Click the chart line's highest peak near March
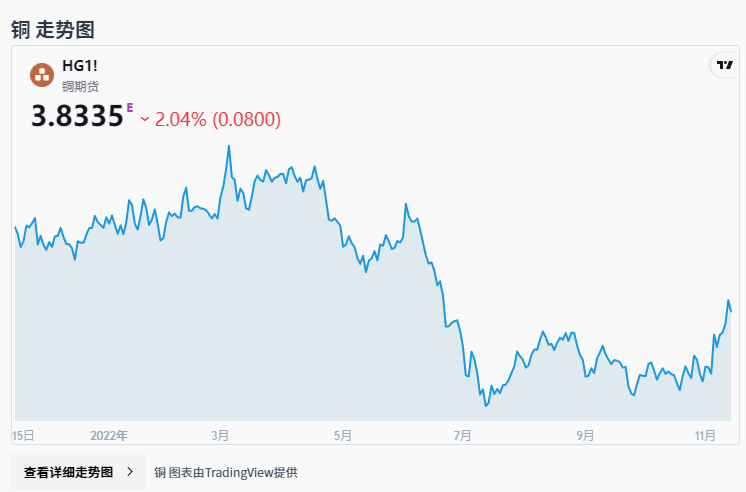The width and height of the screenshot is (746, 492). click(229, 146)
